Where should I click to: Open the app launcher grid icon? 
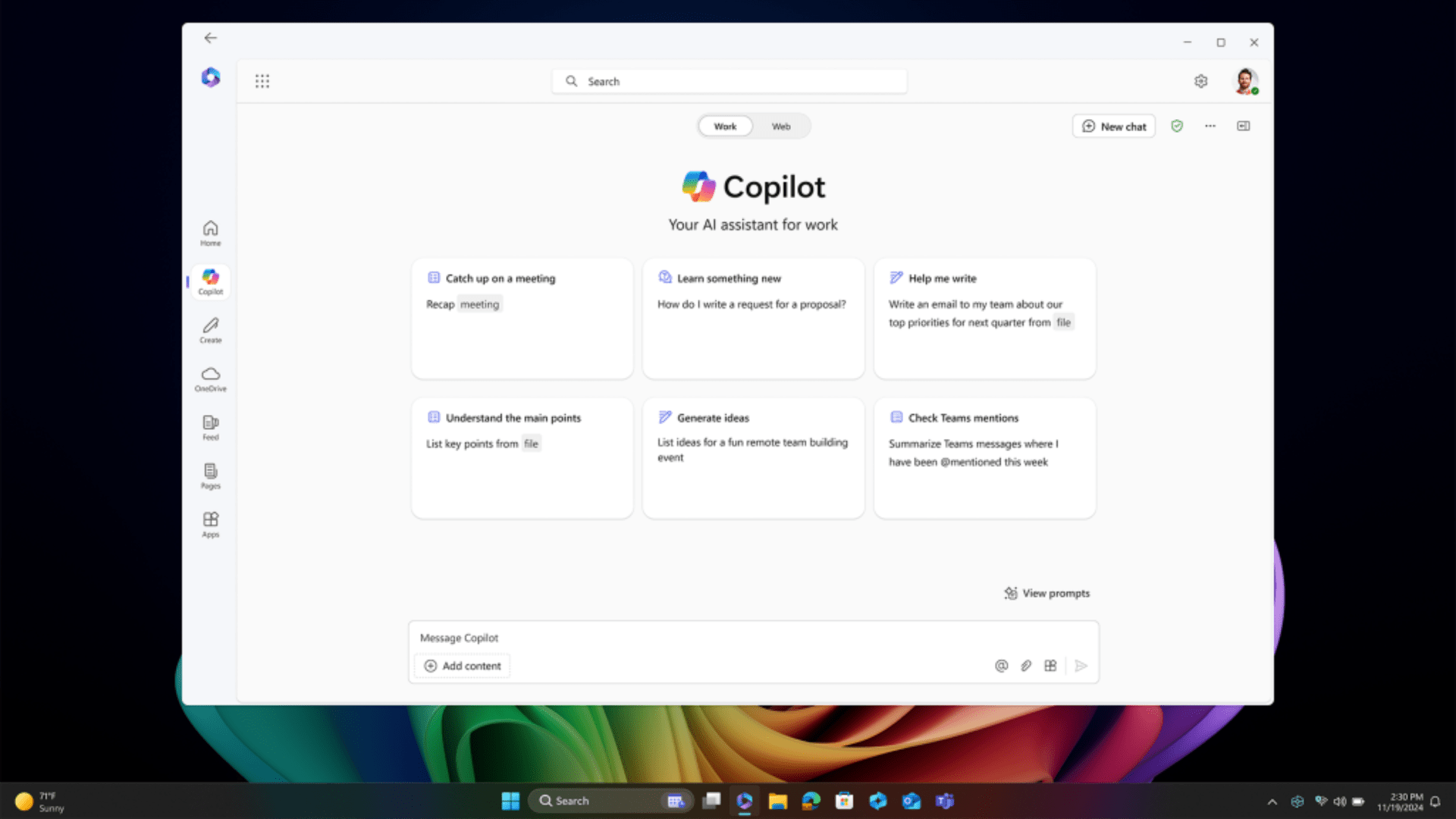click(262, 81)
